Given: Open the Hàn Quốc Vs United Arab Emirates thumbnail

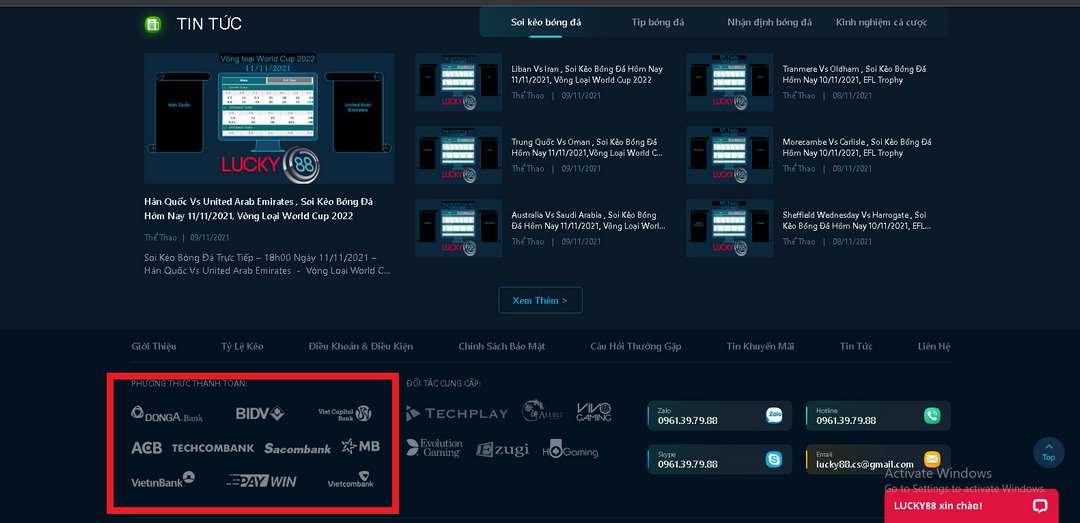Looking at the screenshot, I should tap(269, 118).
